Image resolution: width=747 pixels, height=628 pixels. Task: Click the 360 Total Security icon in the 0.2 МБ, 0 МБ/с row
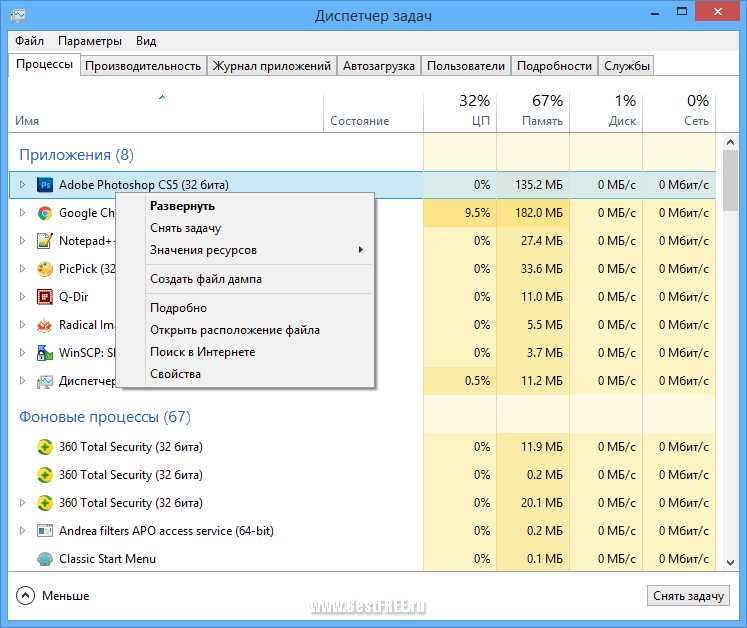tap(45, 475)
